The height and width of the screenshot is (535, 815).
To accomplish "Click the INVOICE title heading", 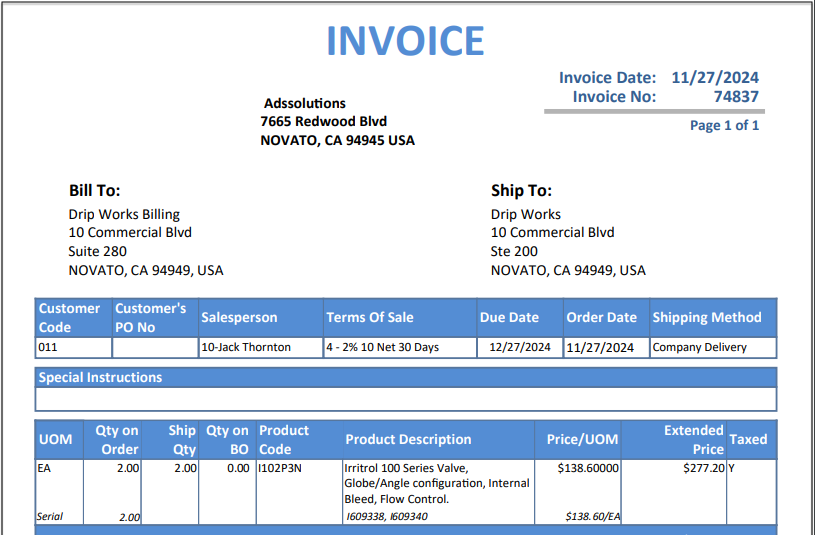I will (405, 41).
